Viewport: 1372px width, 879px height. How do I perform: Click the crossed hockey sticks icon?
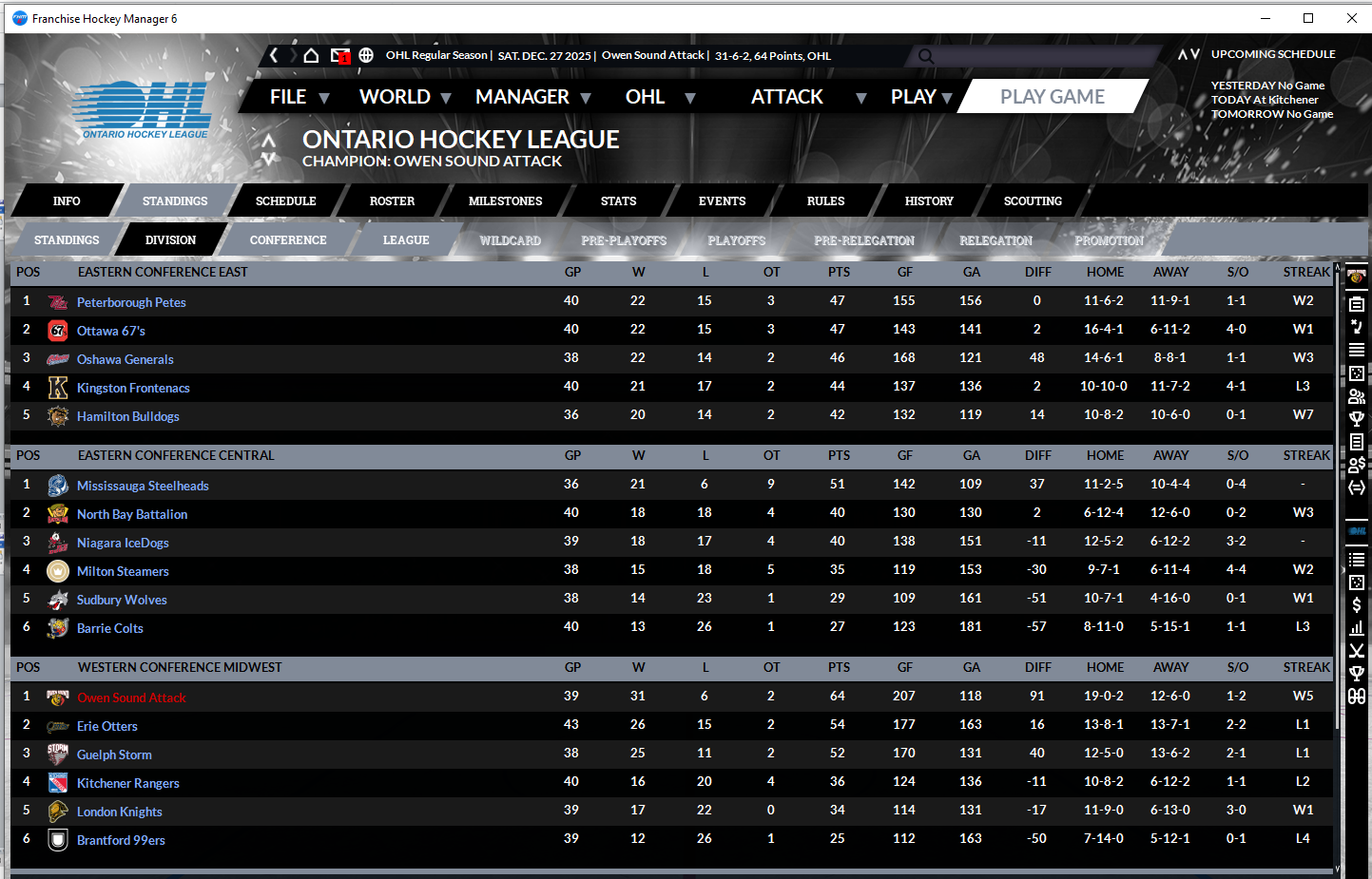[x=1357, y=651]
